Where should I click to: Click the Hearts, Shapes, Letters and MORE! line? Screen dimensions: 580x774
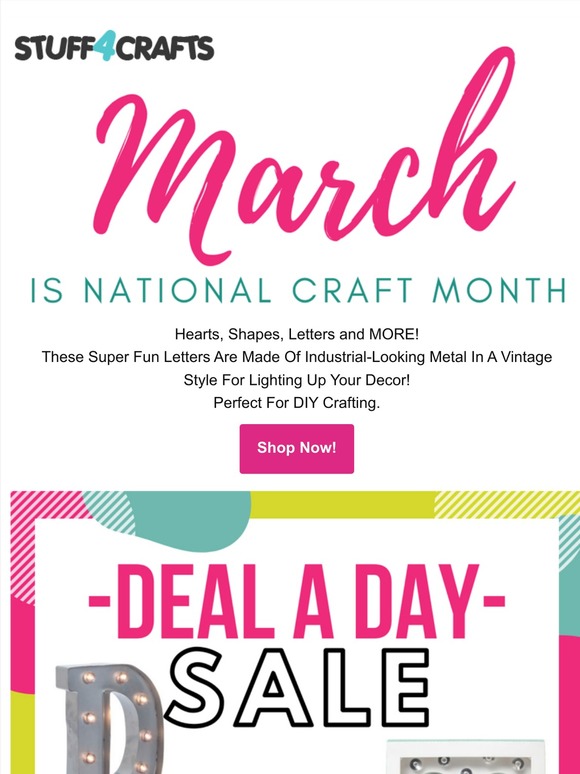pyautogui.click(x=297, y=334)
